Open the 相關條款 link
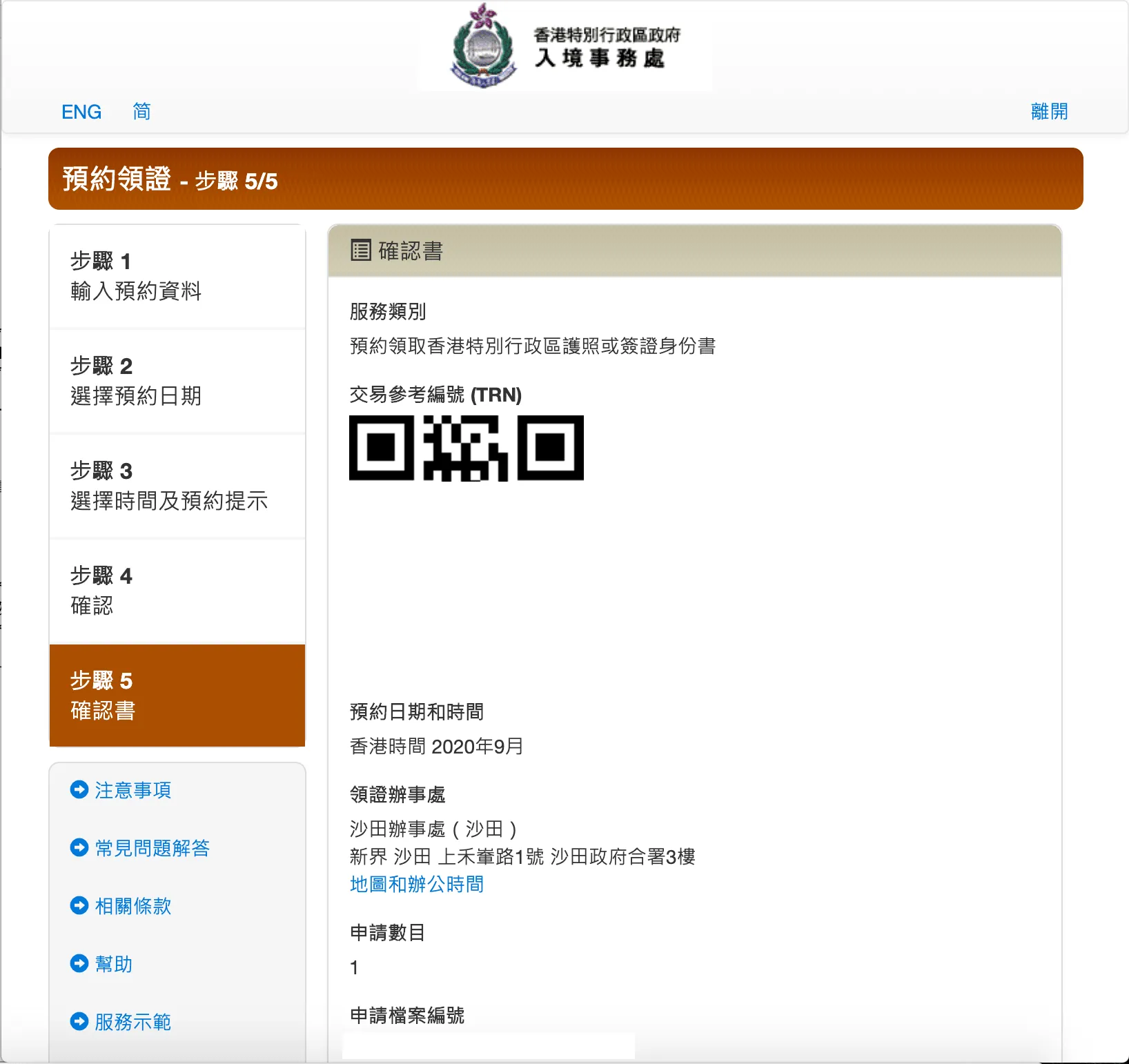This screenshot has height=1064, width=1129. (x=133, y=906)
